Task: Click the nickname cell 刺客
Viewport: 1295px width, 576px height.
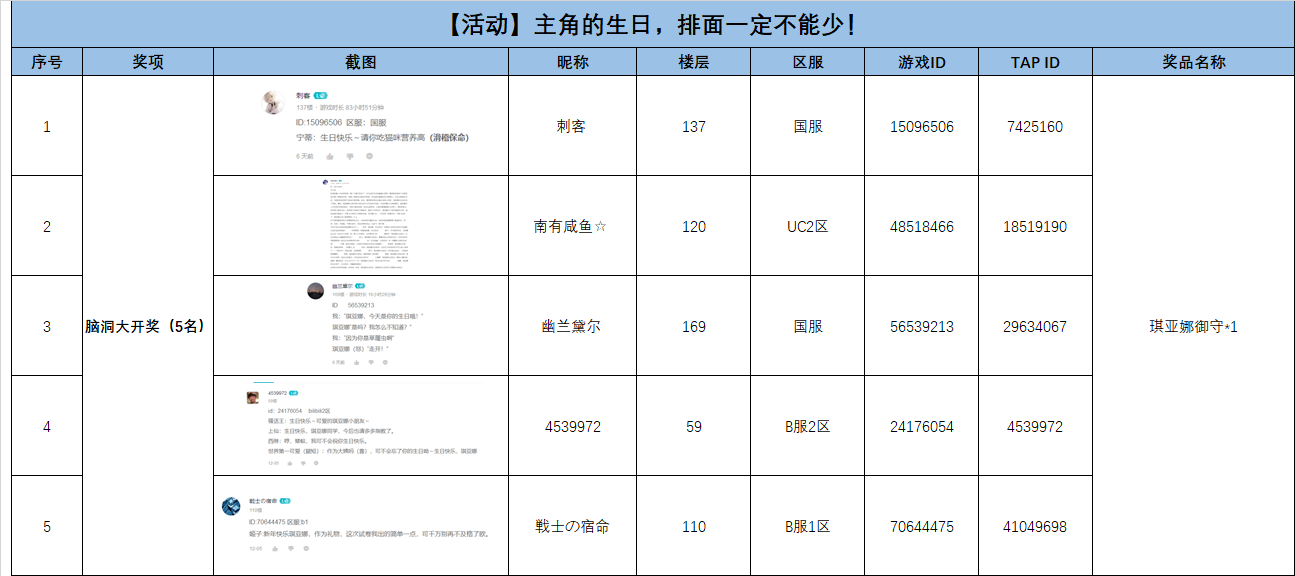Action: tap(573, 126)
